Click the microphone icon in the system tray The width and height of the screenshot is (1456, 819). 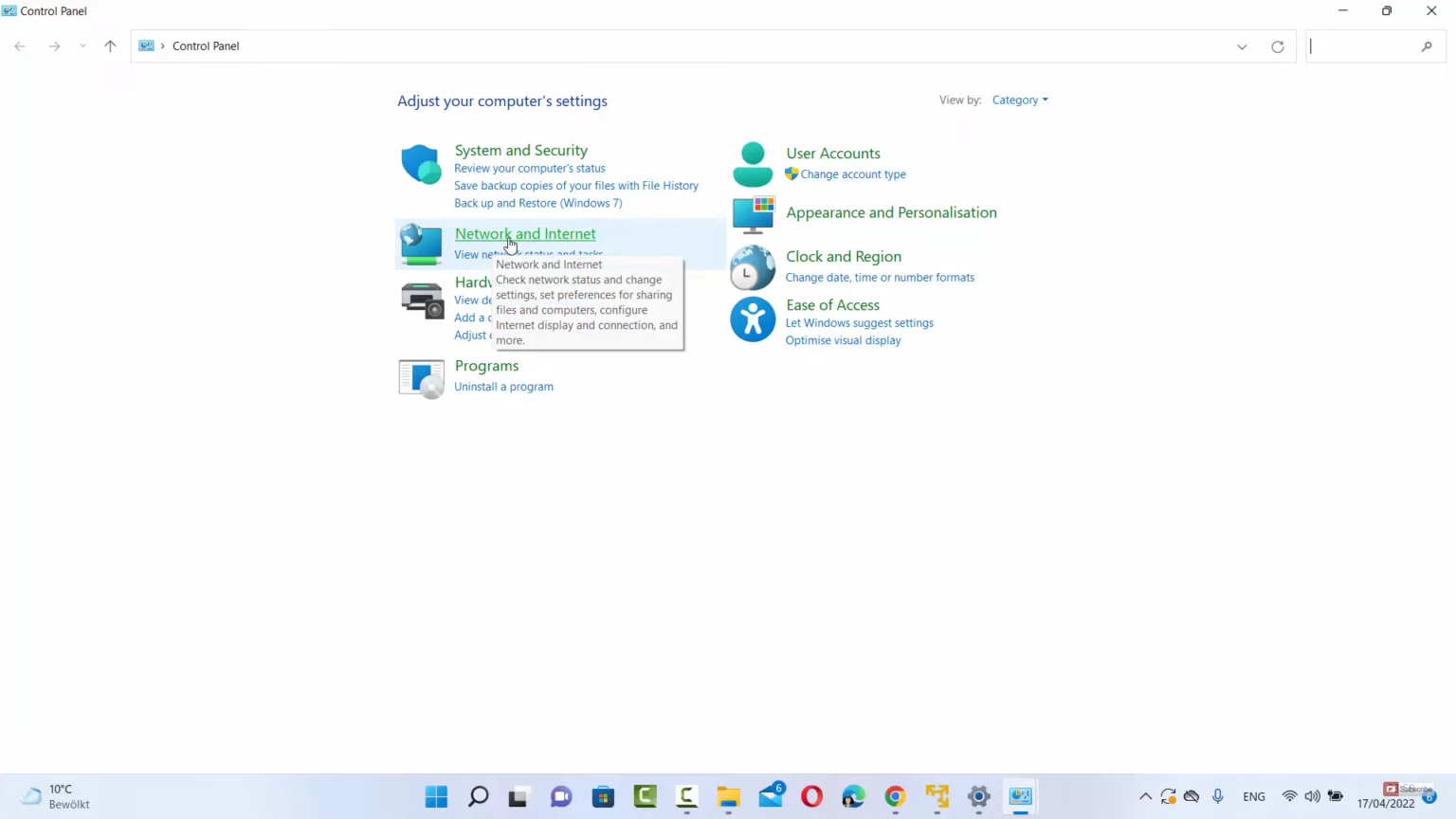(1218, 796)
